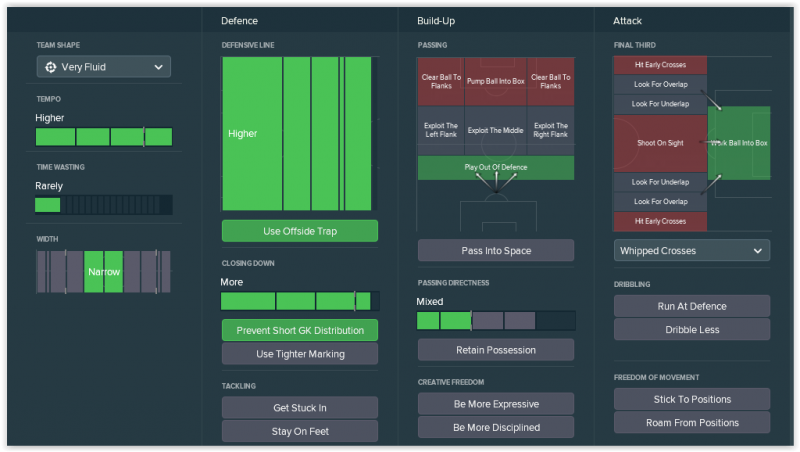
Task: Select Pump Ball Into Box tile
Action: click(x=495, y=81)
